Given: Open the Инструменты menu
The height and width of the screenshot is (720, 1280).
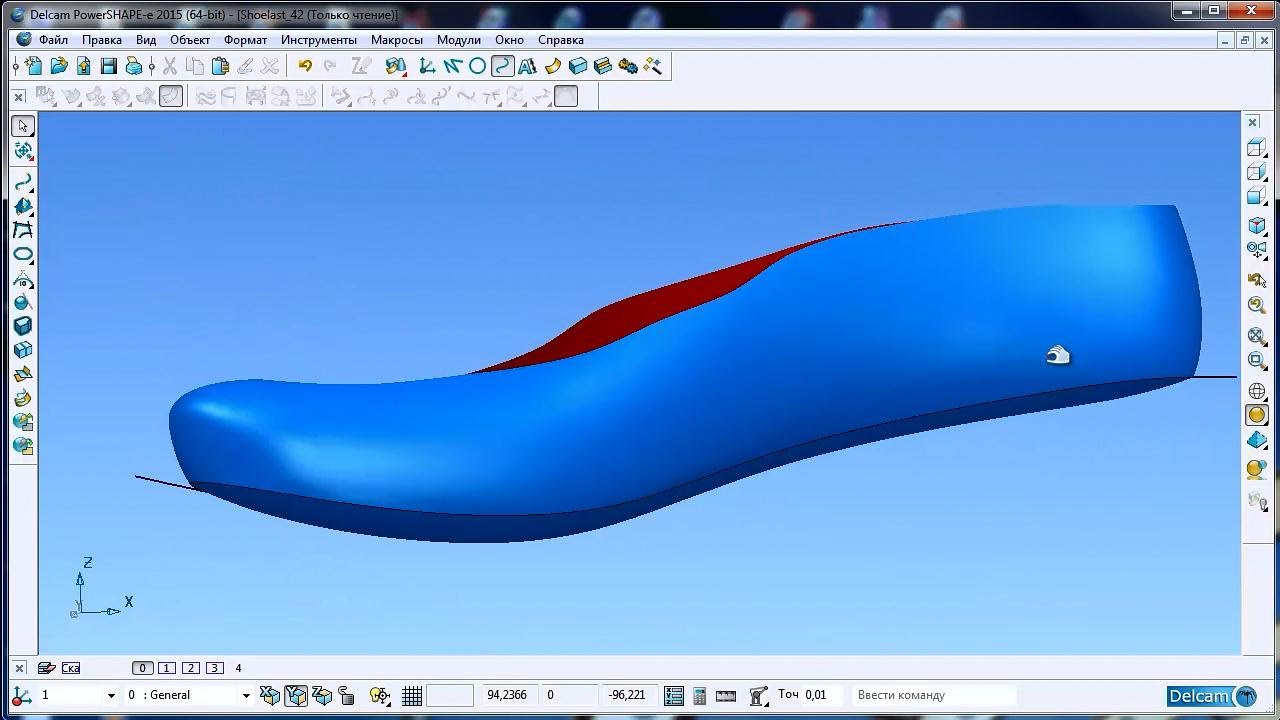Looking at the screenshot, I should point(319,40).
